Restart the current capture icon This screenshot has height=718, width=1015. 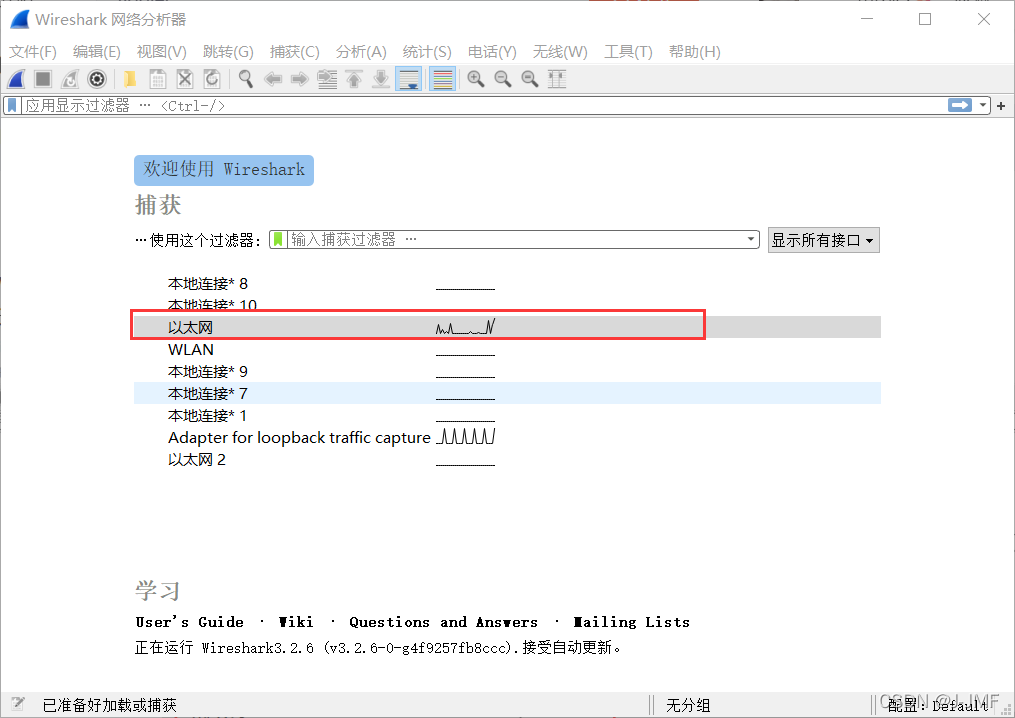(x=70, y=79)
